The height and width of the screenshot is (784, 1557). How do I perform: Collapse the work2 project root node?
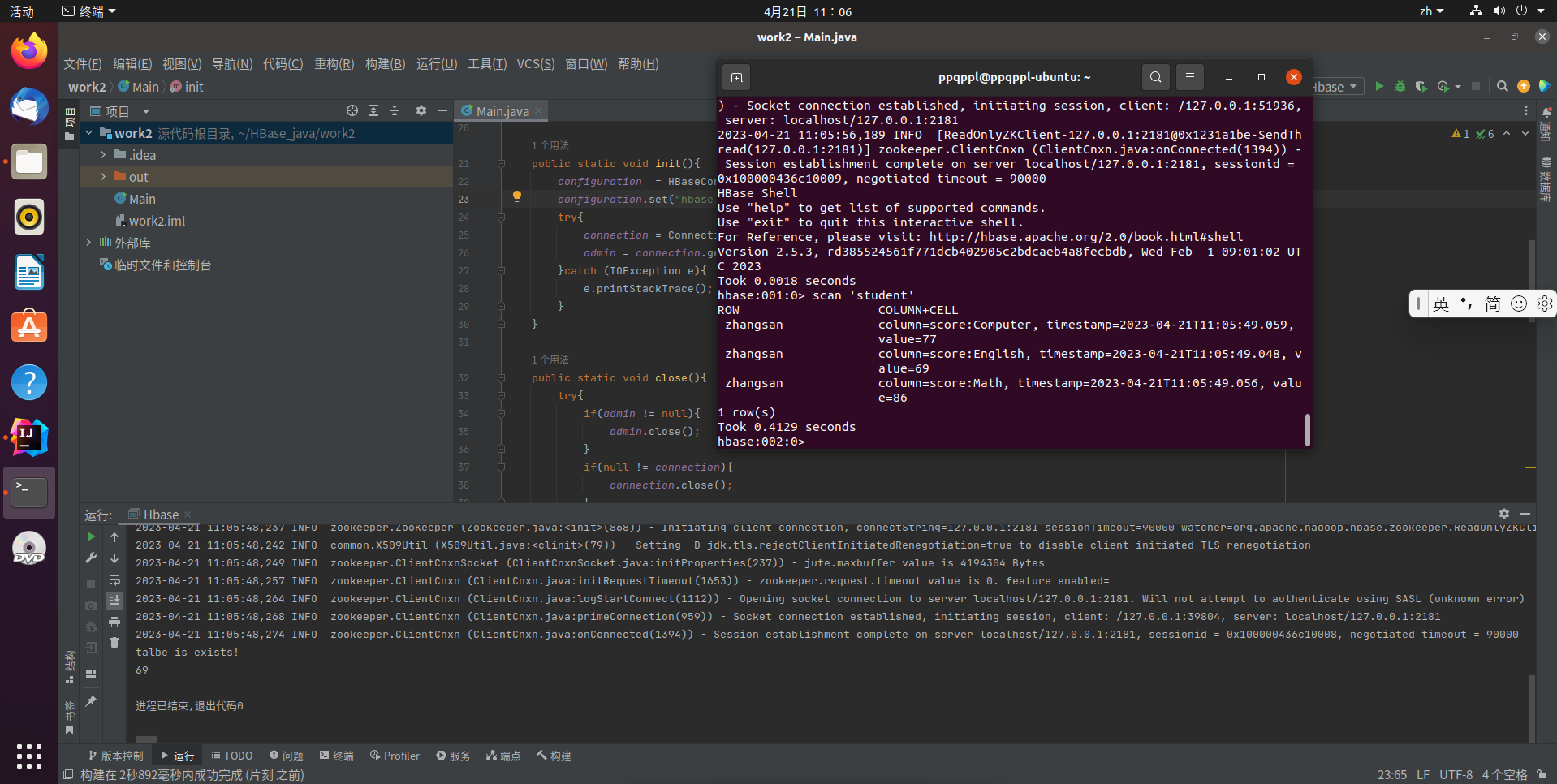(88, 132)
